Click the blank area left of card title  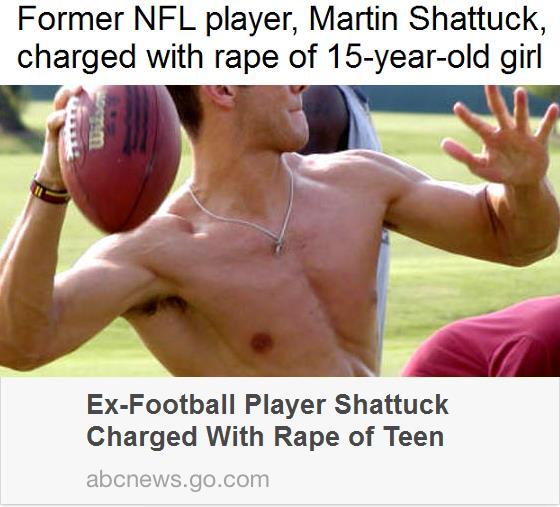point(43,421)
